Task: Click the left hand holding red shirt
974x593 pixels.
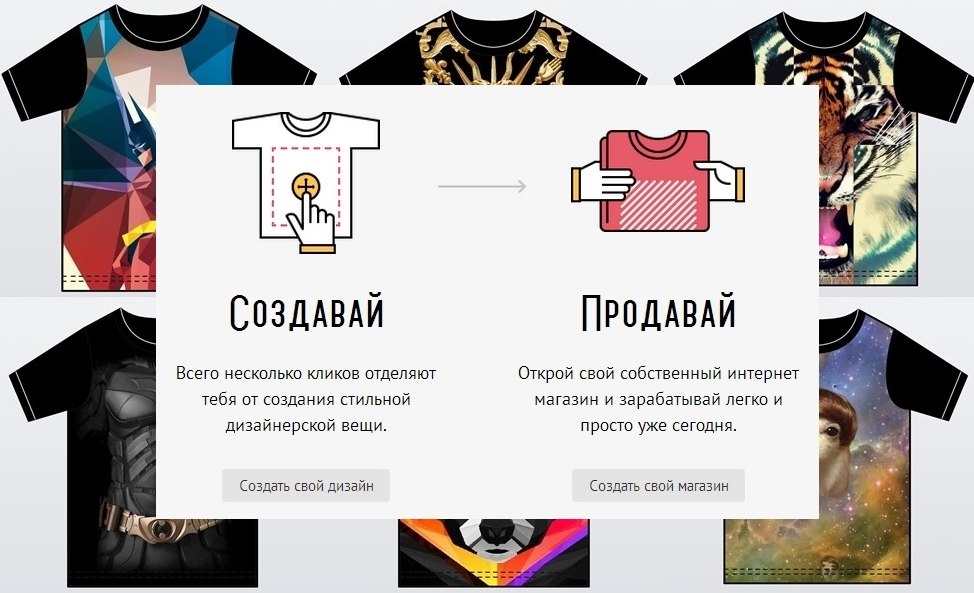Action: click(x=601, y=182)
